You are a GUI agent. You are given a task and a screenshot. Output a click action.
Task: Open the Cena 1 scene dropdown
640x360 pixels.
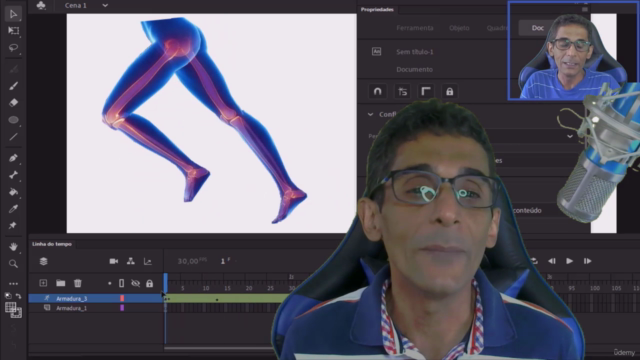click(x=105, y=5)
